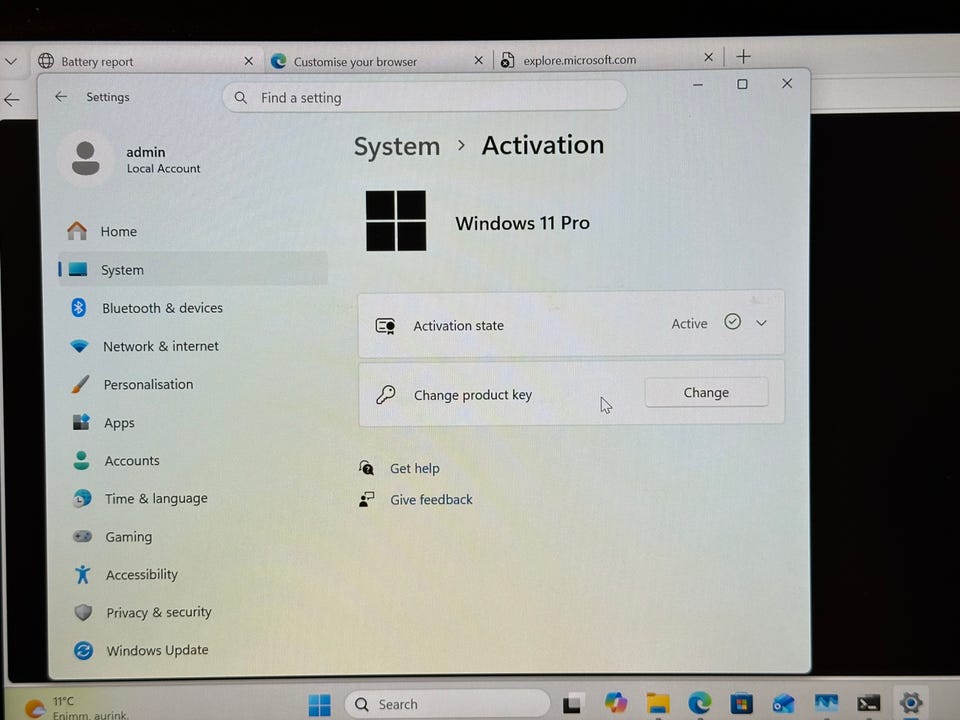Click into Find a setting search box
This screenshot has width=960, height=720.
424,97
